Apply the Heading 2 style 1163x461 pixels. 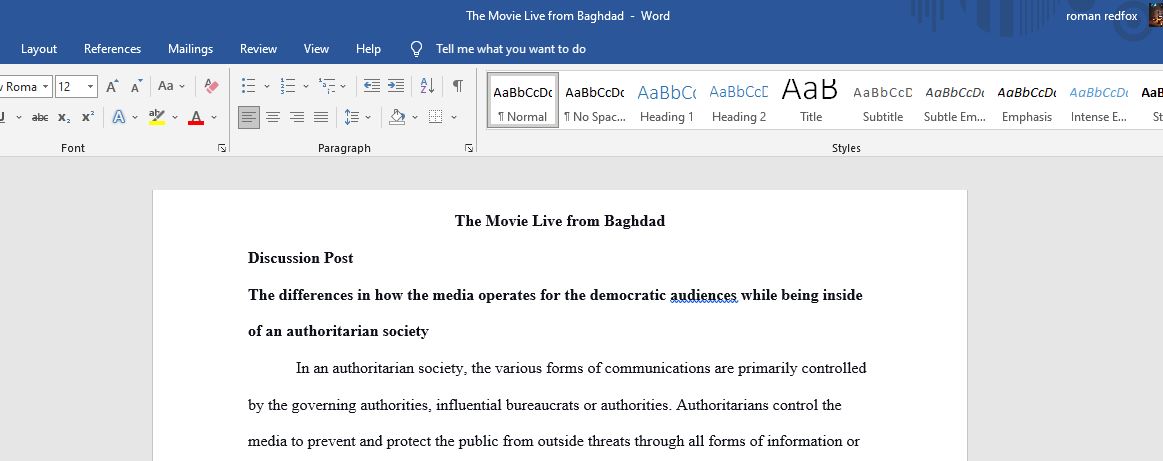click(739, 100)
